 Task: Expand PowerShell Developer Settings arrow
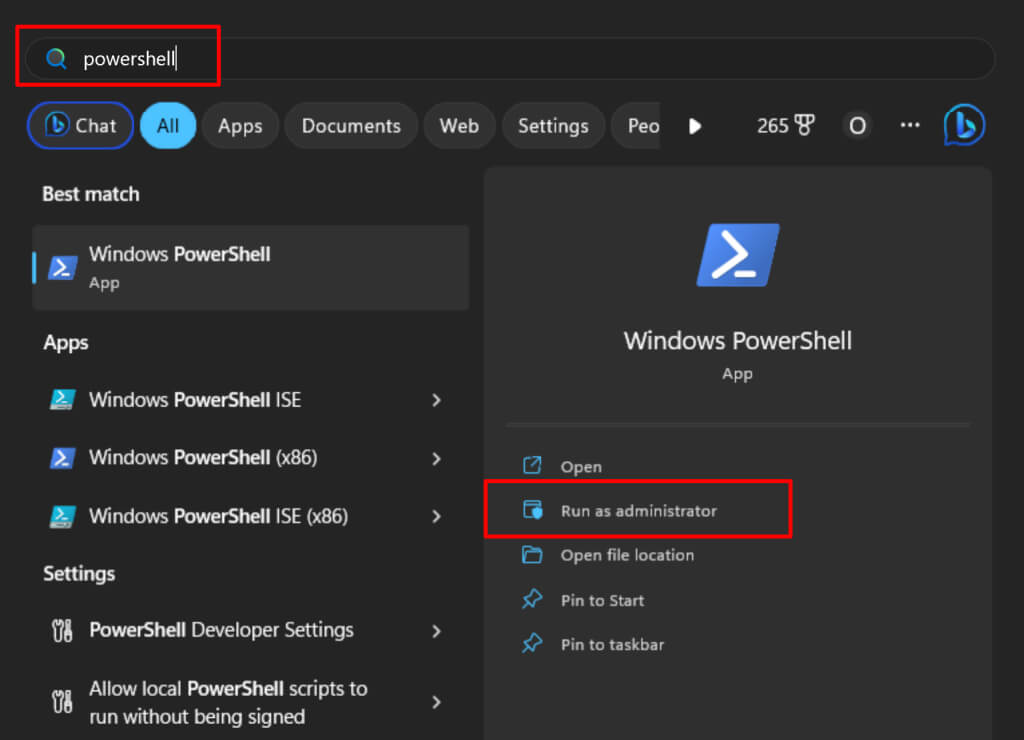[436, 631]
